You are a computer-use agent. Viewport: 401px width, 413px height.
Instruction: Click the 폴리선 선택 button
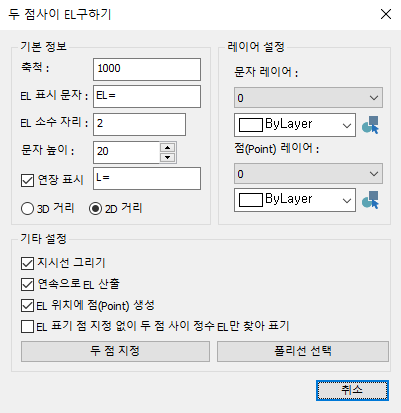tap(303, 351)
